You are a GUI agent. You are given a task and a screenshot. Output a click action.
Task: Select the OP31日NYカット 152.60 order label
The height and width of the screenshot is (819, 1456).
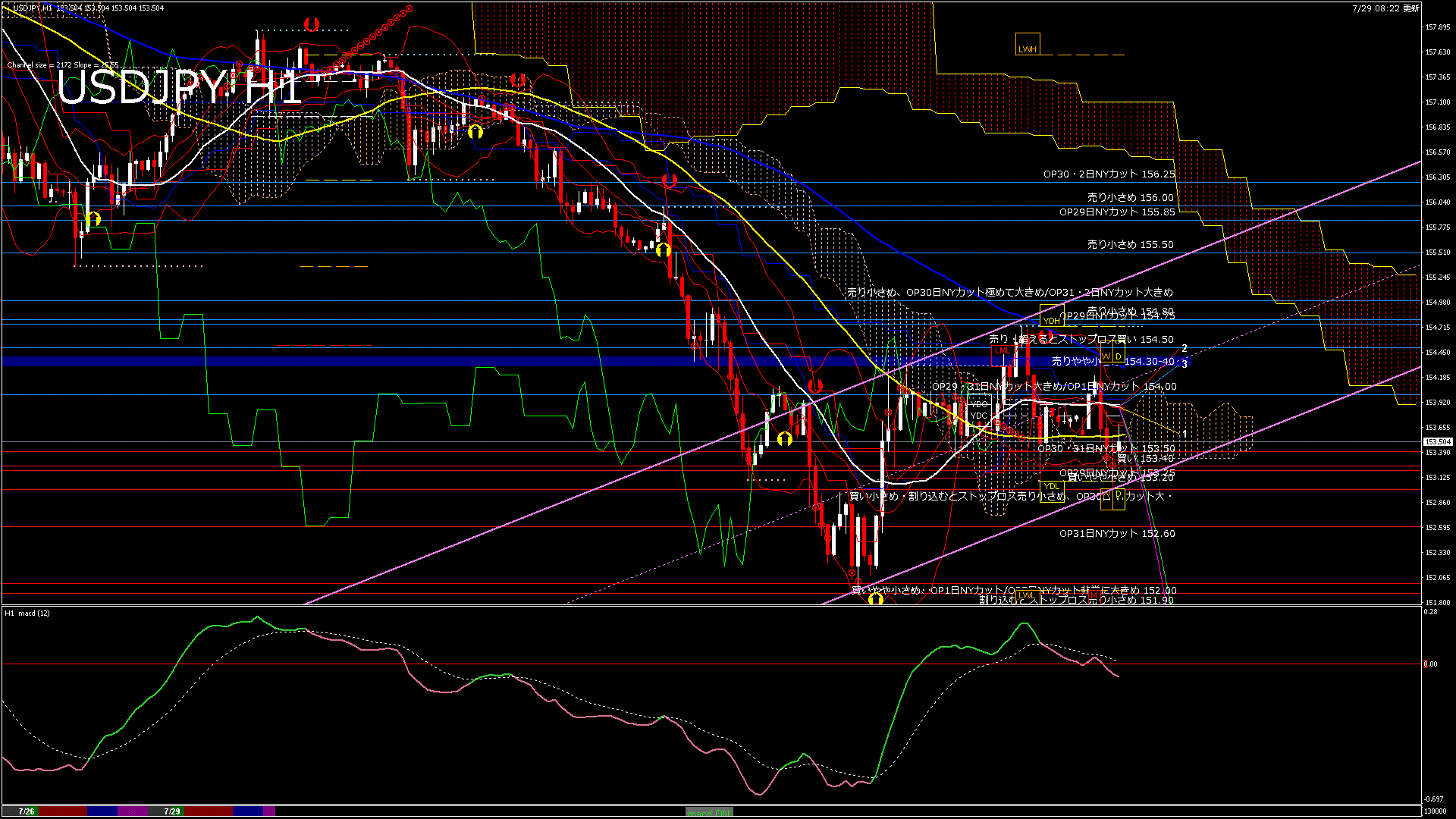coord(1117,534)
